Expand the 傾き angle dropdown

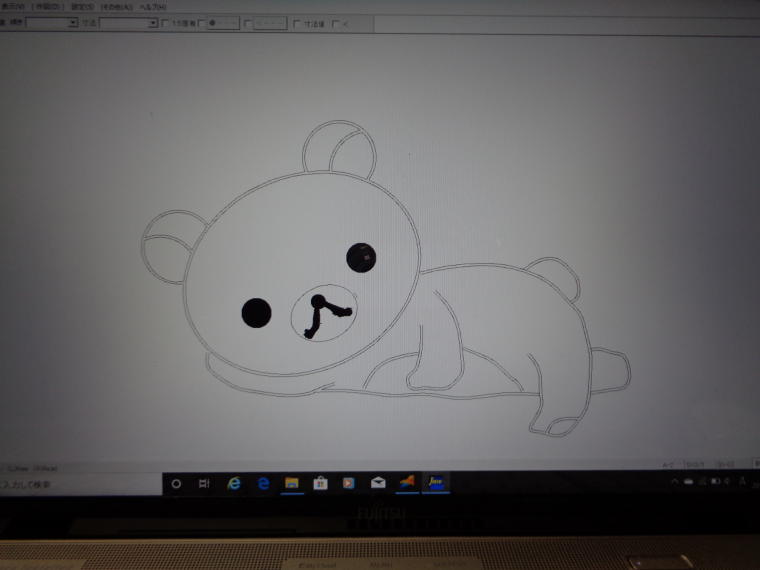point(73,22)
